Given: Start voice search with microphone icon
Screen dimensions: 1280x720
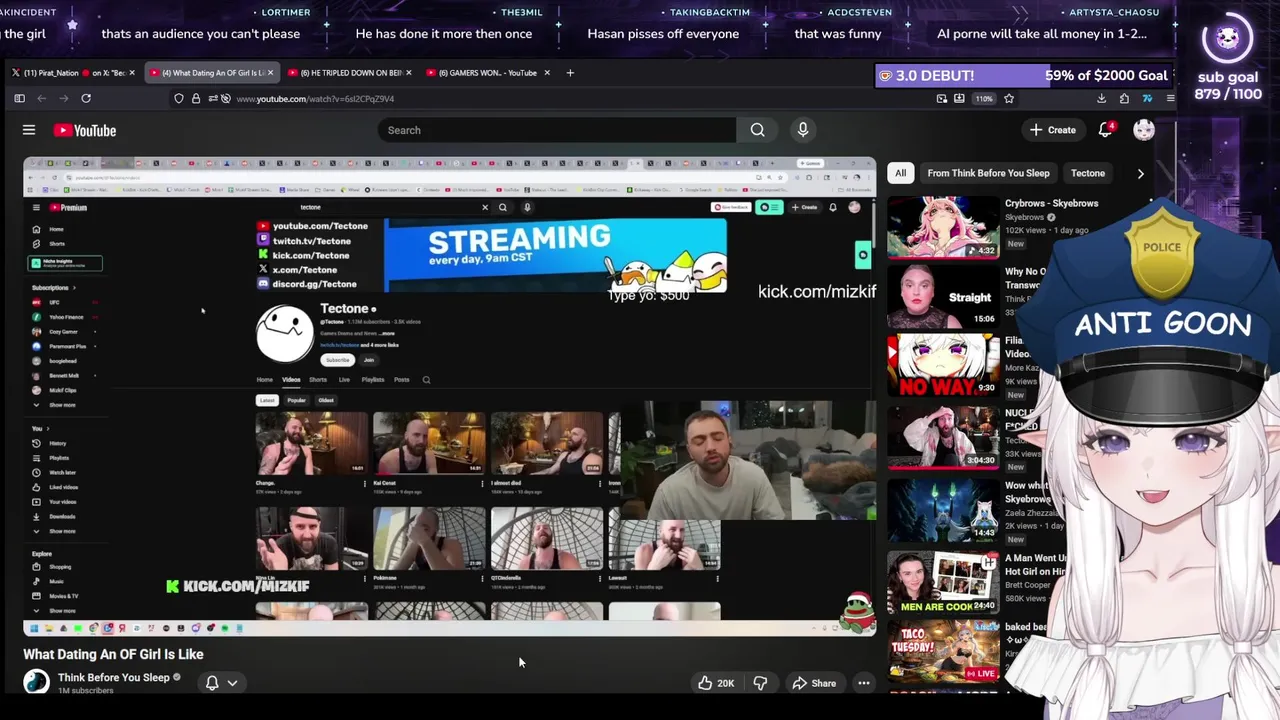Looking at the screenshot, I should pos(802,130).
